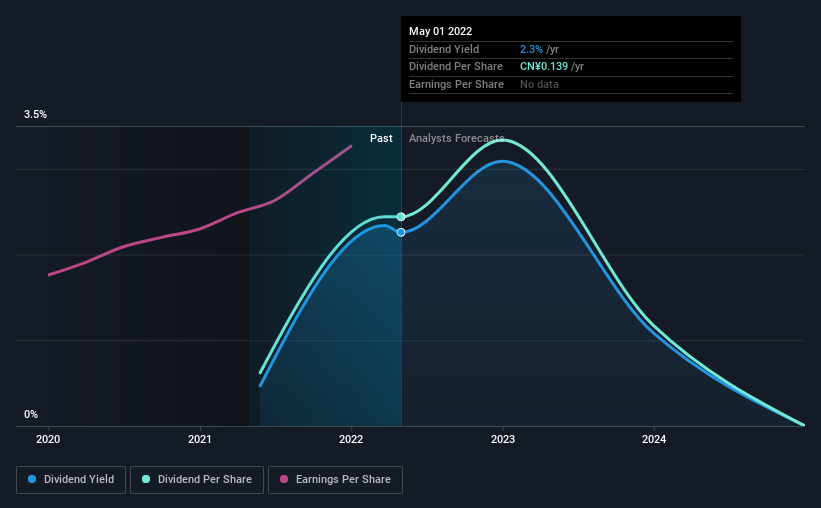Screen dimensions: 821x508
Task: Toggle the Dividend Per Share legend button
Action: tap(197, 480)
